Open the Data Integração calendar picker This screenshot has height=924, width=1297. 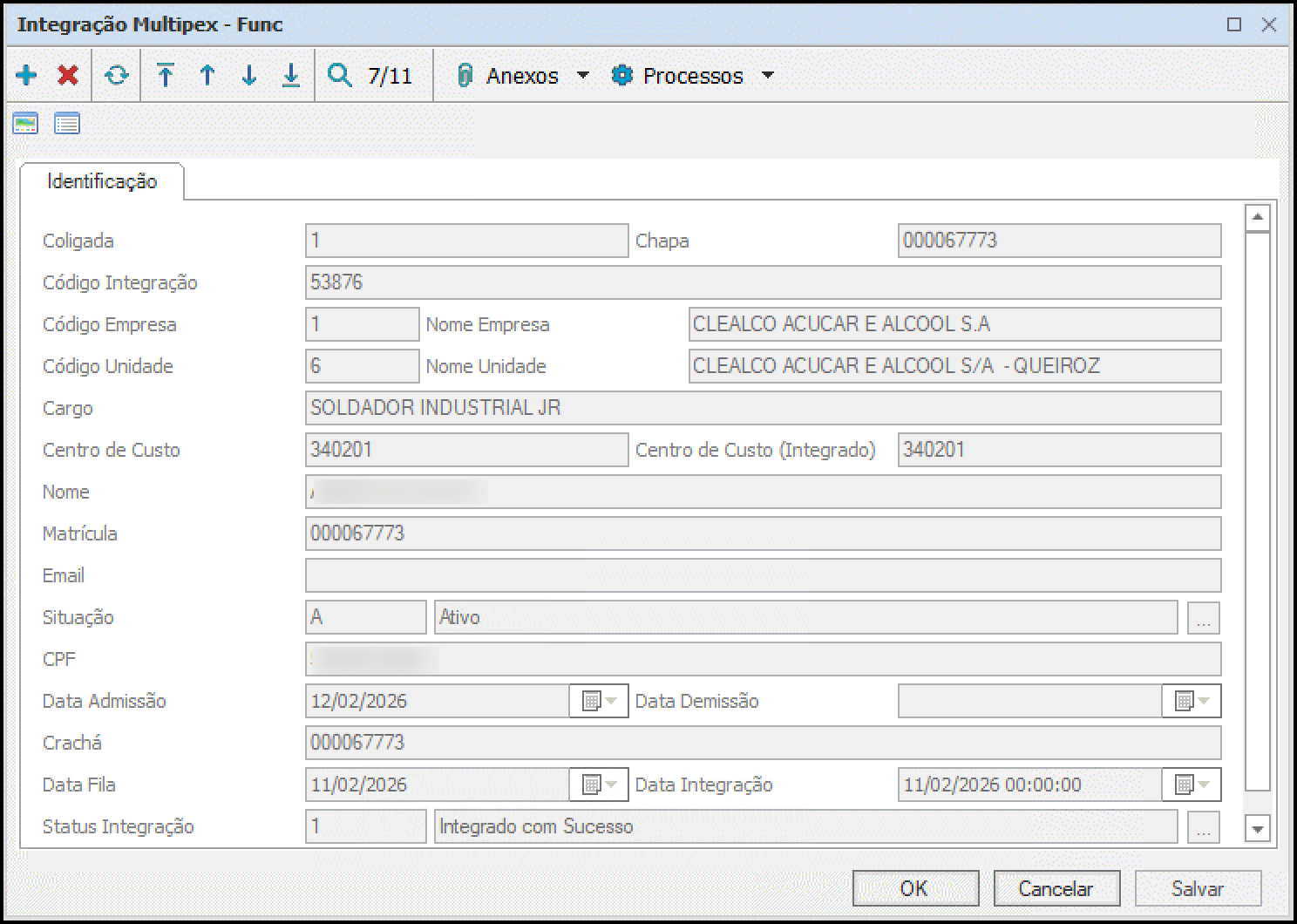[1192, 785]
